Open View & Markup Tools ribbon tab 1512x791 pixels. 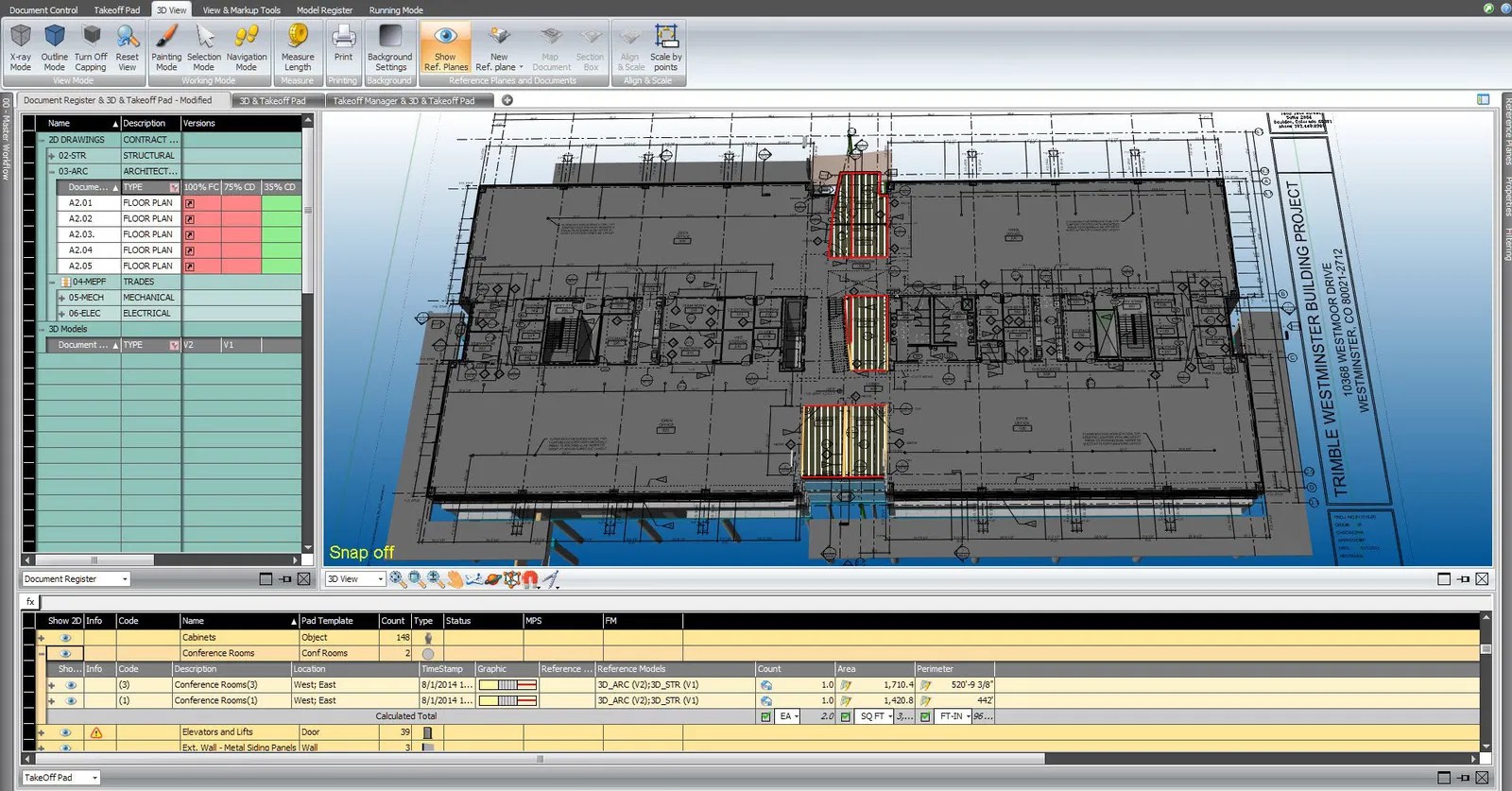pyautogui.click(x=242, y=9)
